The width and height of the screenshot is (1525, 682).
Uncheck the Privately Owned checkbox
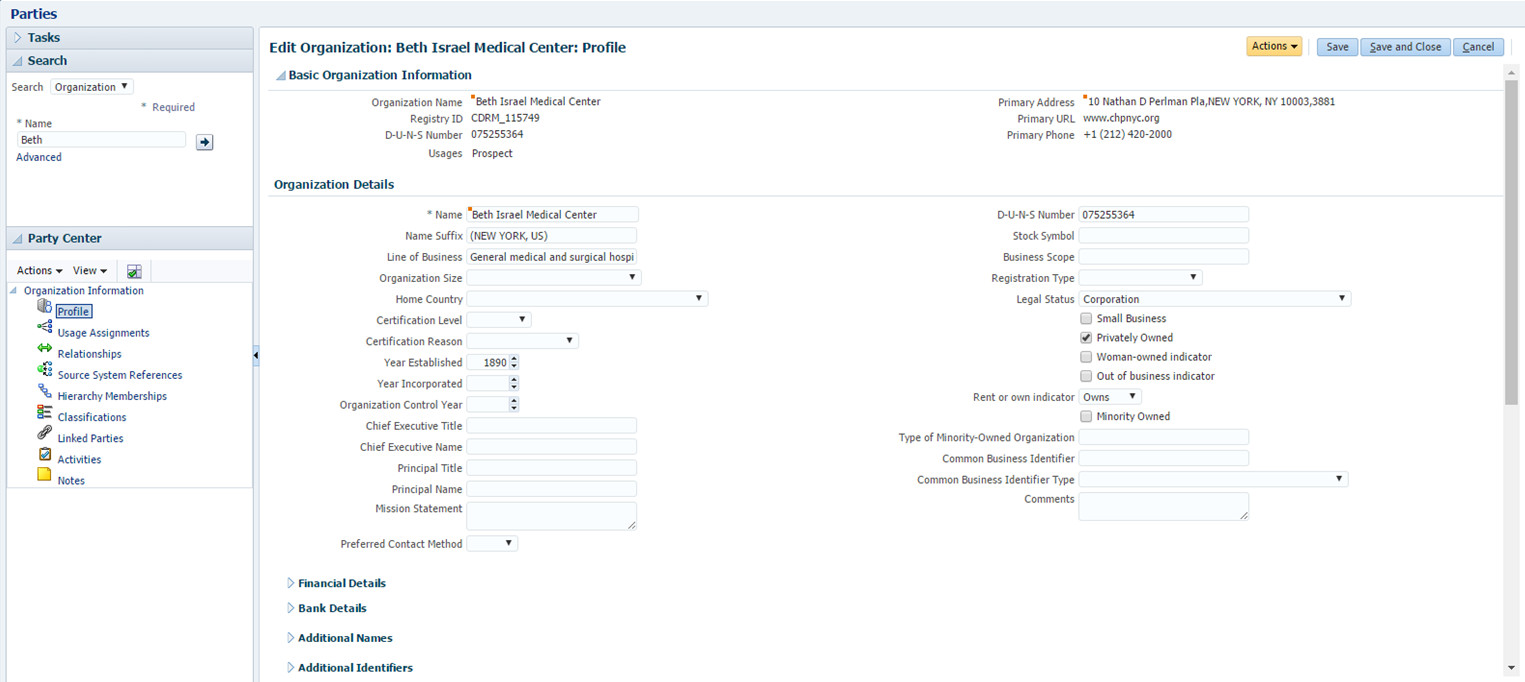click(x=1086, y=337)
